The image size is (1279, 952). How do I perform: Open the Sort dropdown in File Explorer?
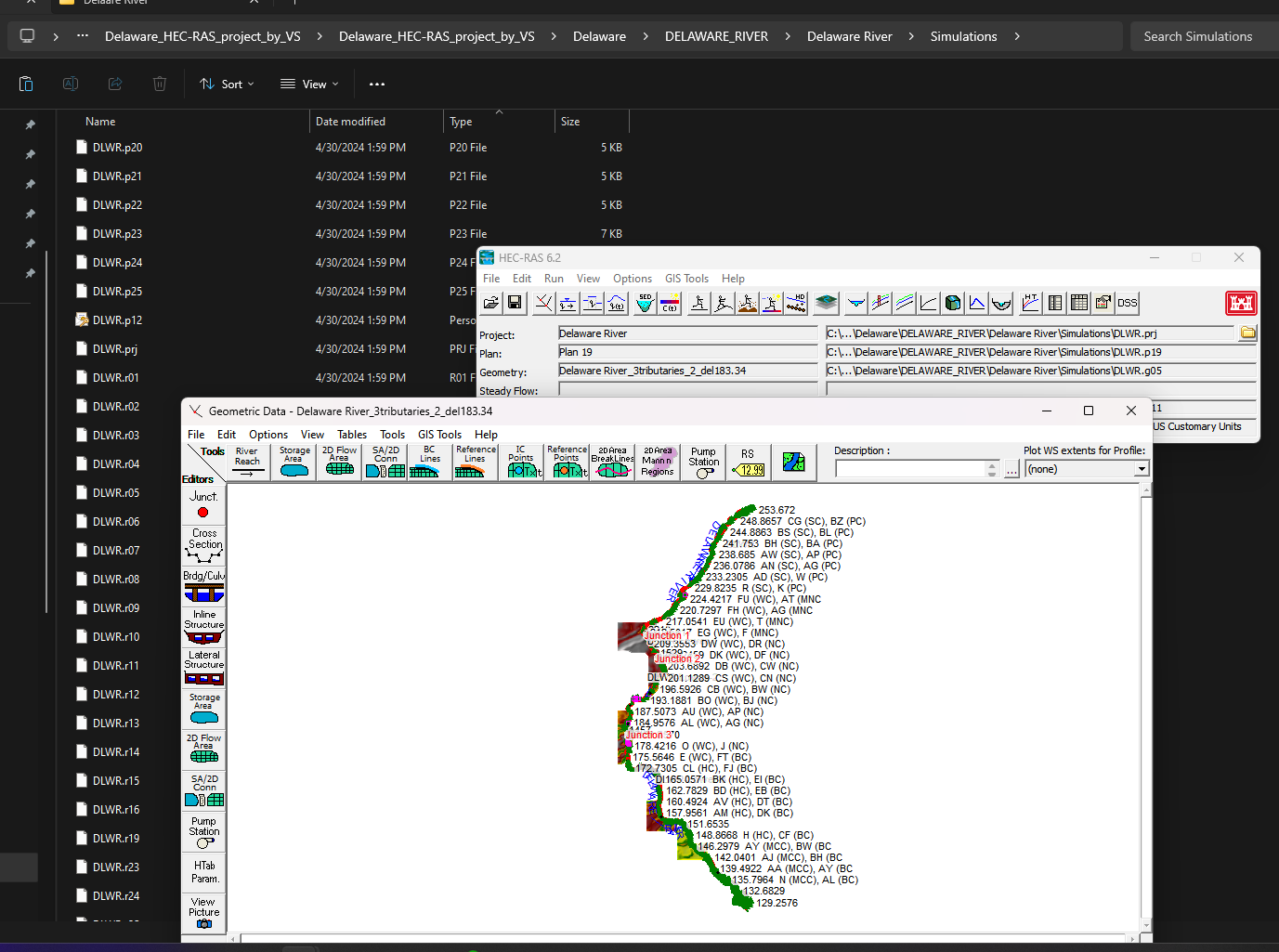click(227, 85)
